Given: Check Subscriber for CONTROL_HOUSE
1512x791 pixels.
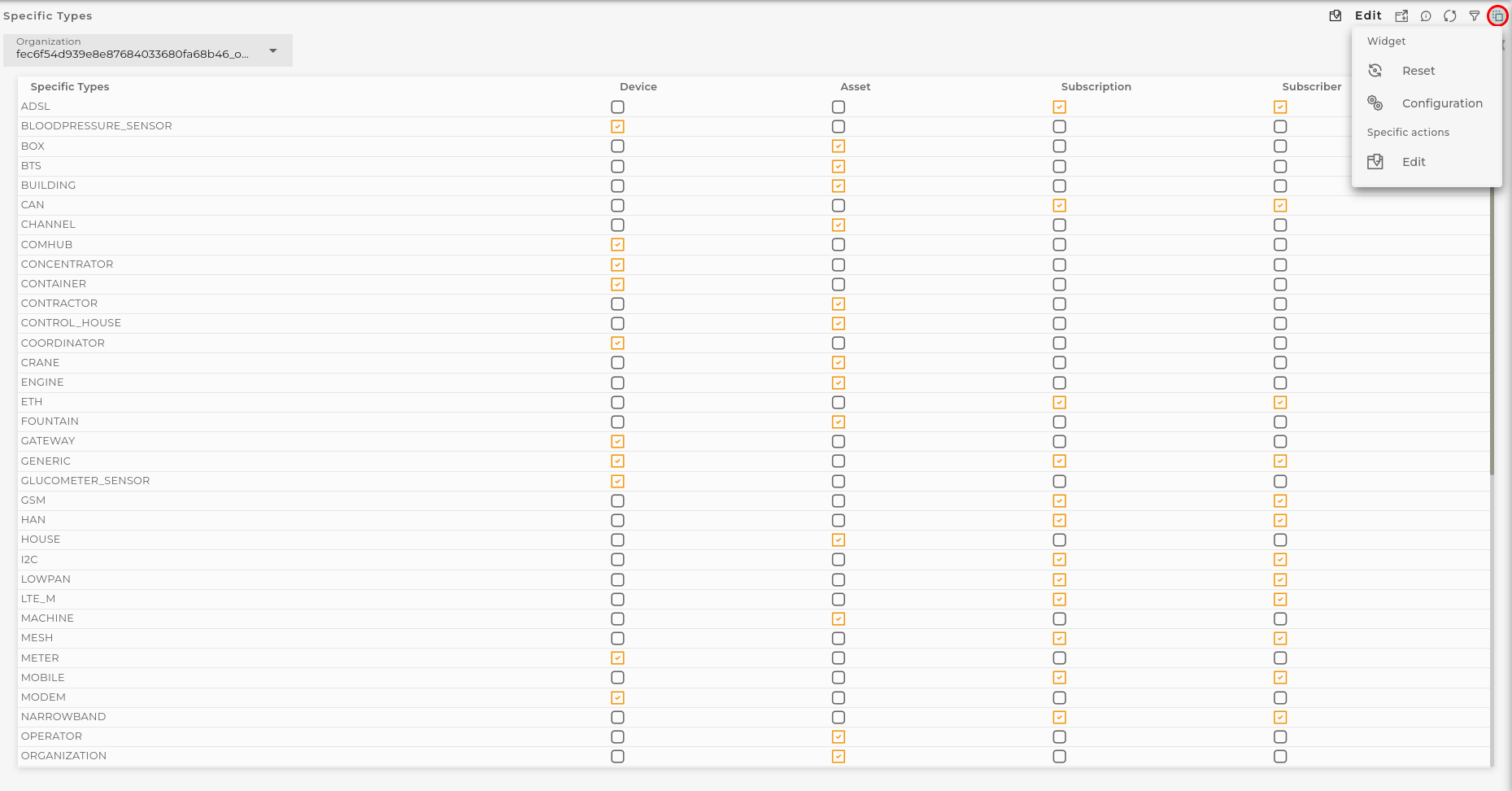Looking at the screenshot, I should (x=1280, y=323).
